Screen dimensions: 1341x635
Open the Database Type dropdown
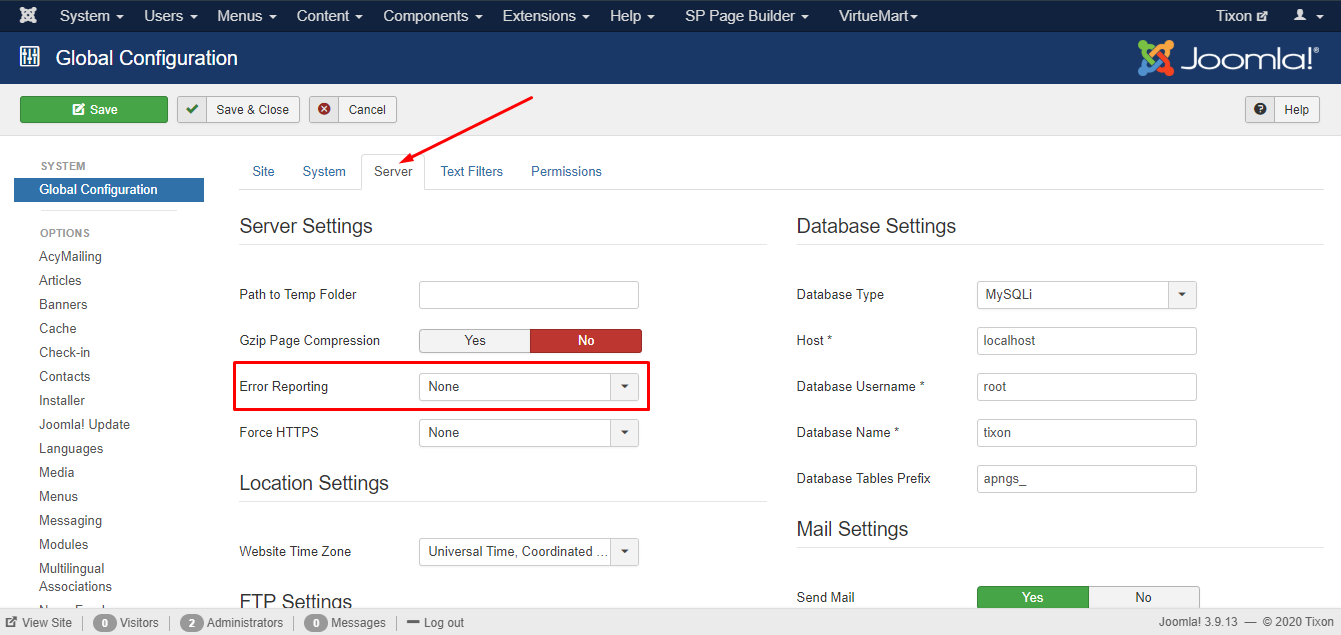pyautogui.click(x=1086, y=295)
